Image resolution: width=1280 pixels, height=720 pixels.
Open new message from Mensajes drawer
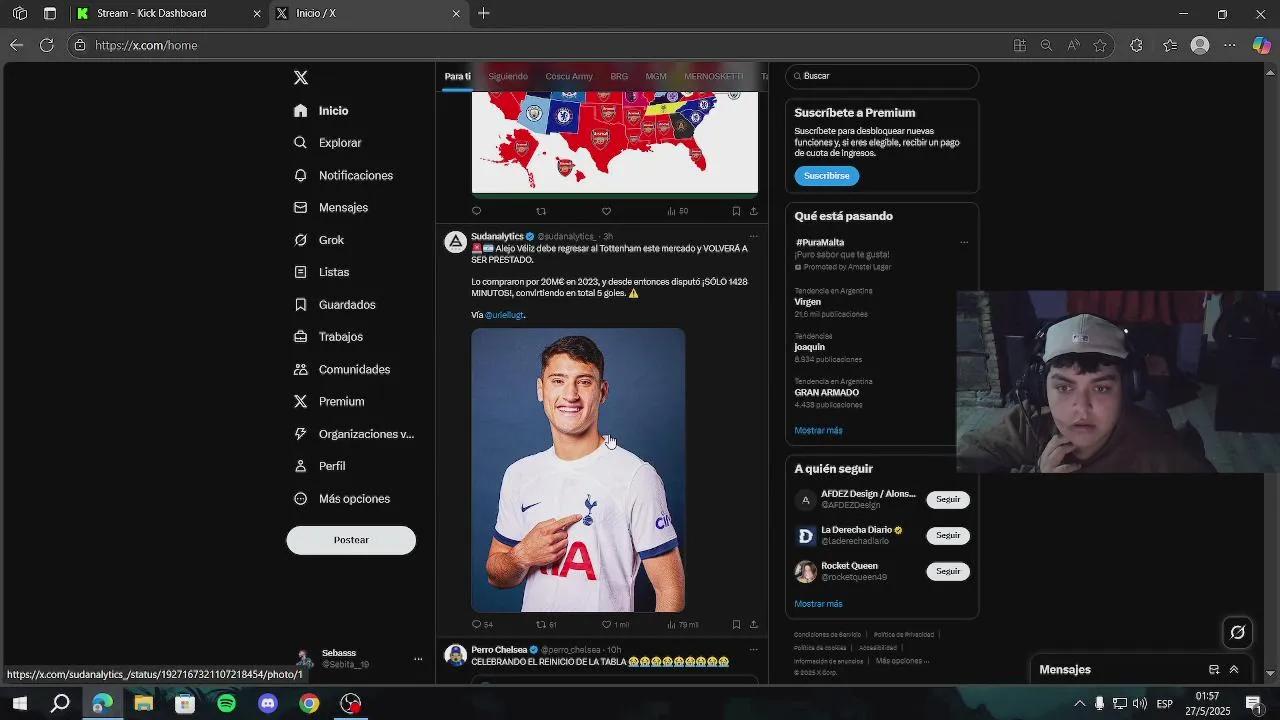click(1214, 670)
